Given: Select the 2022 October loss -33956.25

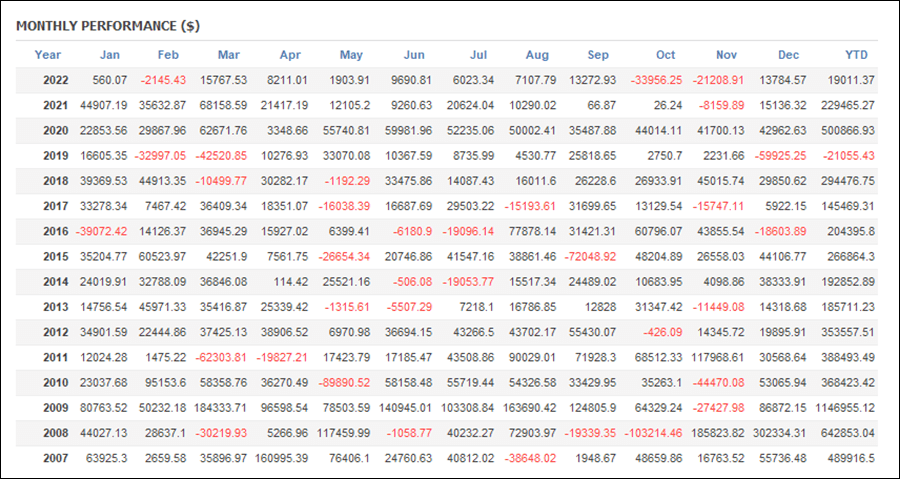Looking at the screenshot, I should (x=656, y=80).
